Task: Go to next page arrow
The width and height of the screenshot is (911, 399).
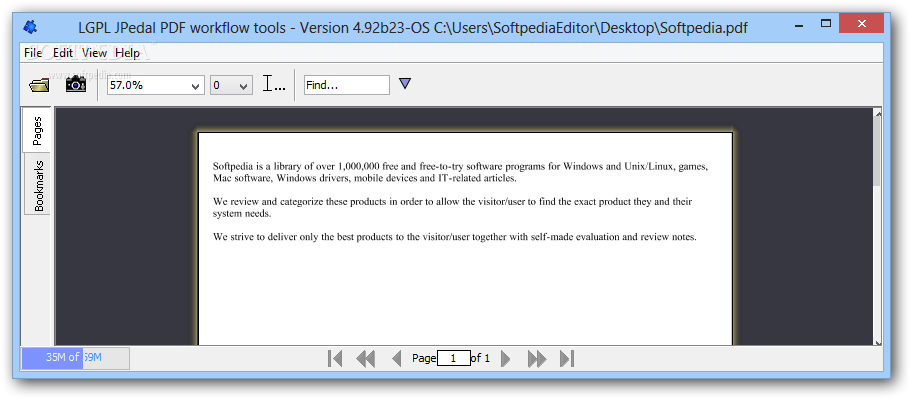Action: [x=505, y=358]
